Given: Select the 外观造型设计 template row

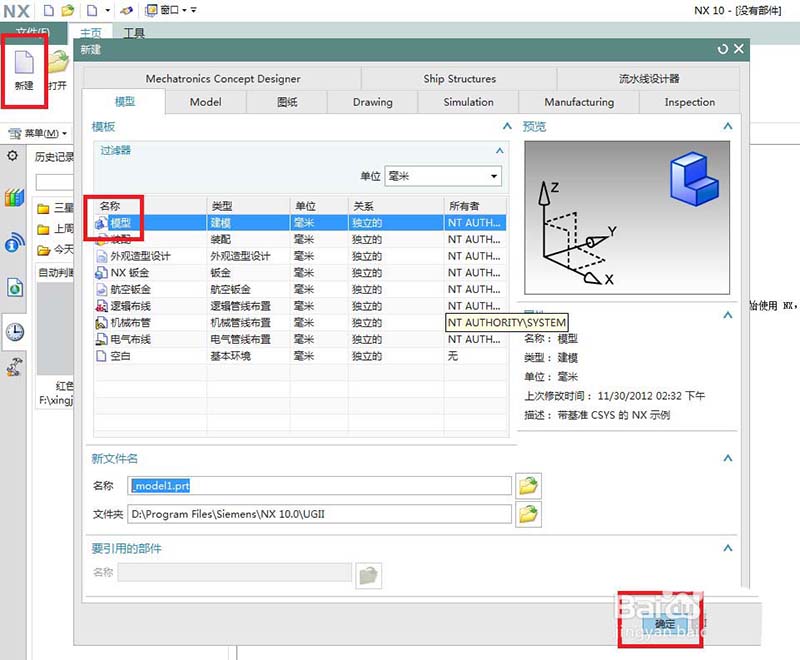Looking at the screenshot, I should (x=301, y=256).
